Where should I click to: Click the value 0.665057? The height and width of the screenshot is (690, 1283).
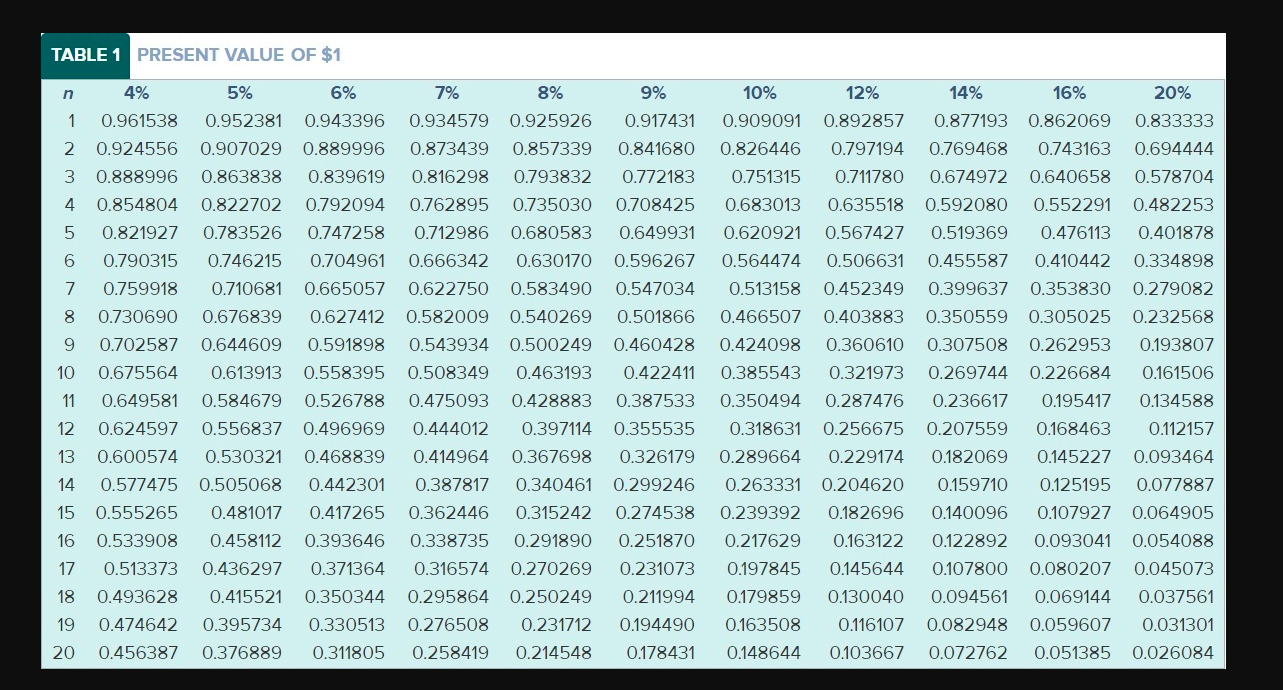click(x=345, y=289)
